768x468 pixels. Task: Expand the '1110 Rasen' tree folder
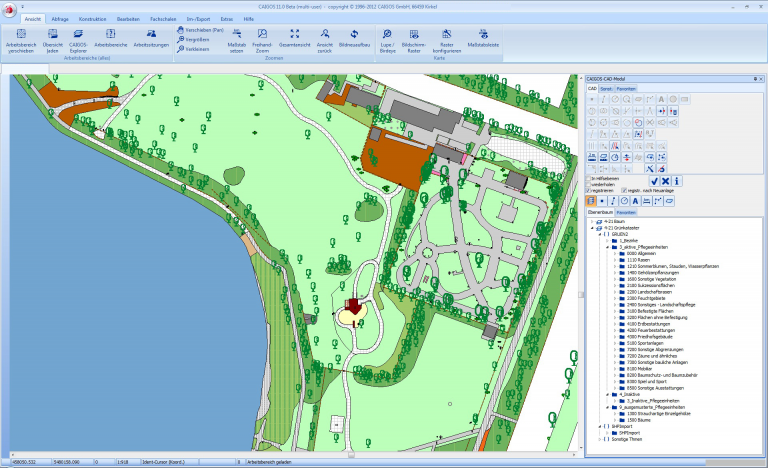click(615, 260)
